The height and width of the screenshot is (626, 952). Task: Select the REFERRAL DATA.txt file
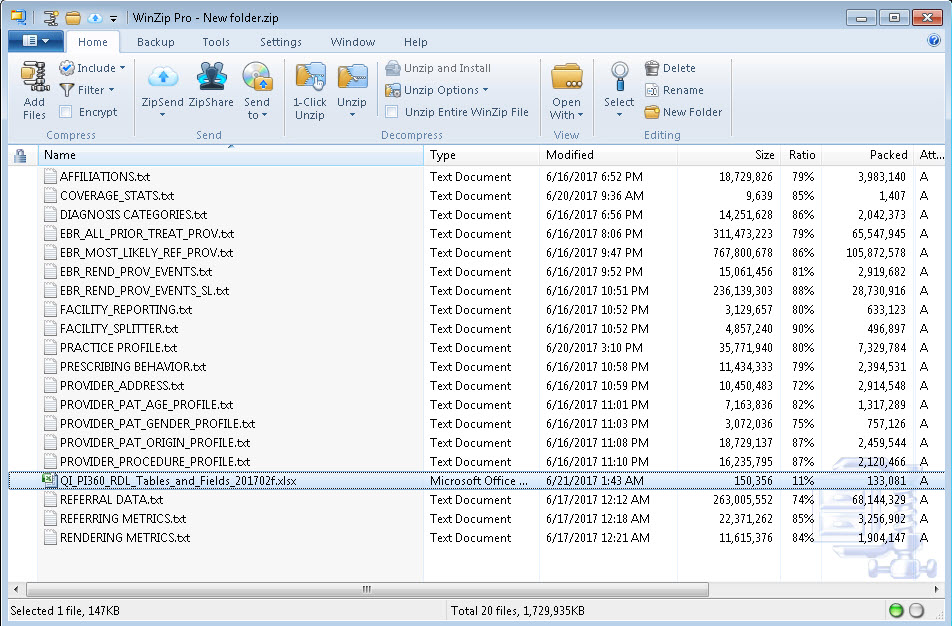point(111,500)
